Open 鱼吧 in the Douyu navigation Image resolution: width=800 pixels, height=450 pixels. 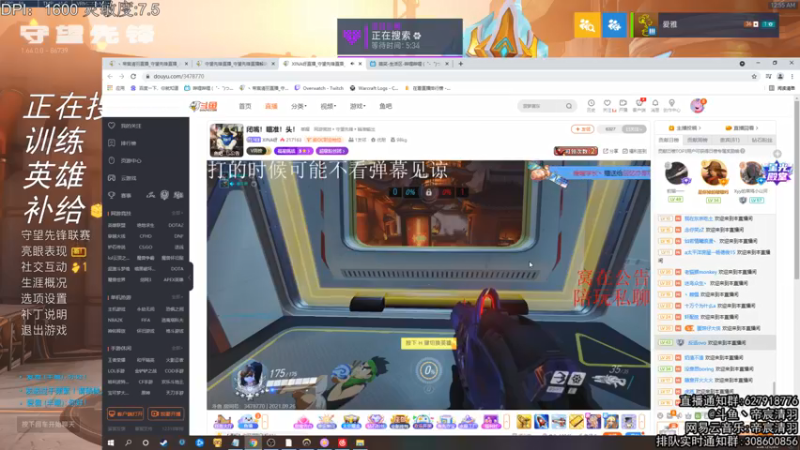(386, 106)
